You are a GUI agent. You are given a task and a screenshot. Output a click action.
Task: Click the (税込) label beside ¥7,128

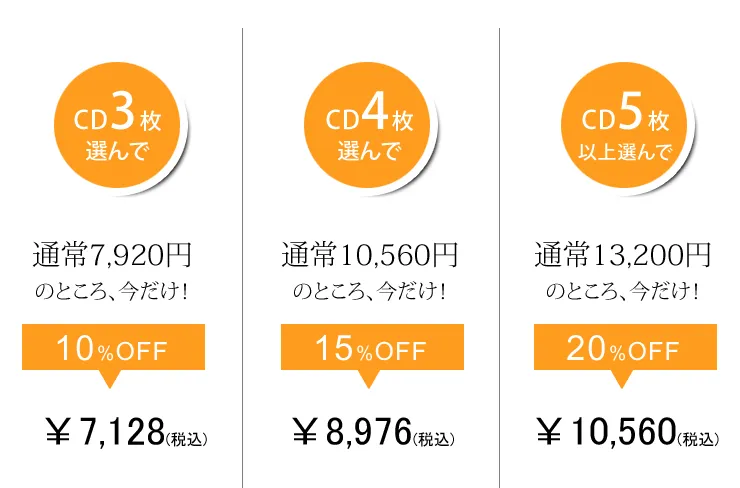[x=186, y=439]
